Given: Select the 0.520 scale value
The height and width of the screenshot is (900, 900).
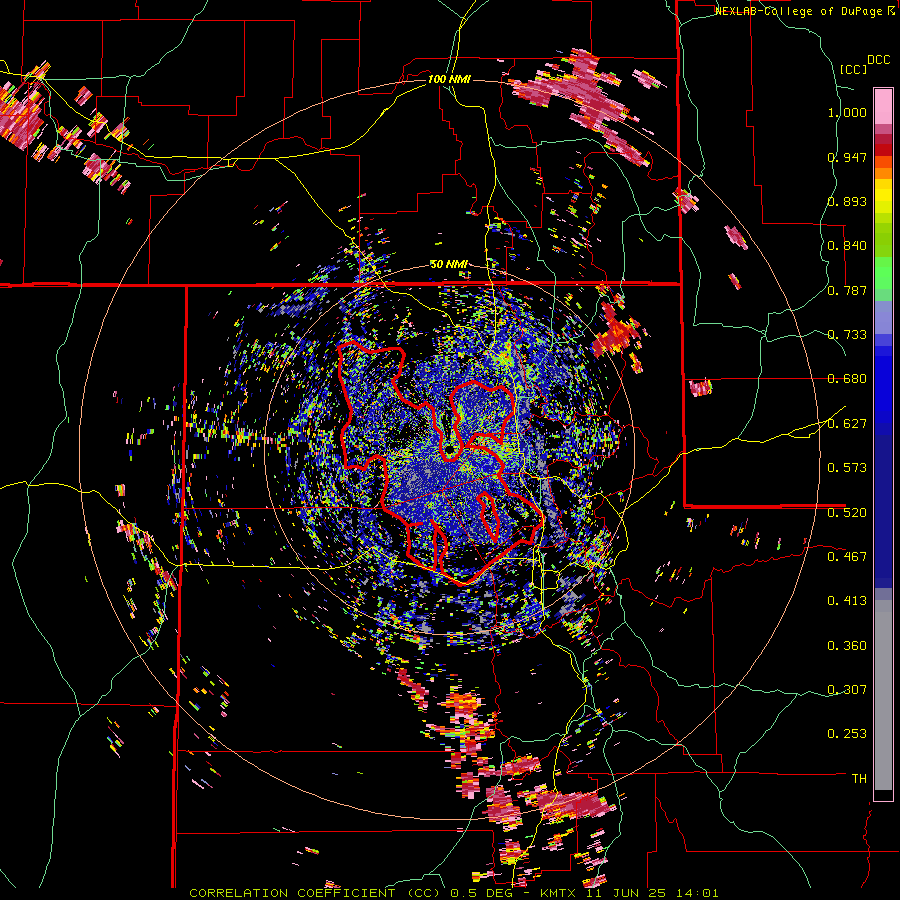Looking at the screenshot, I should click(x=847, y=512).
